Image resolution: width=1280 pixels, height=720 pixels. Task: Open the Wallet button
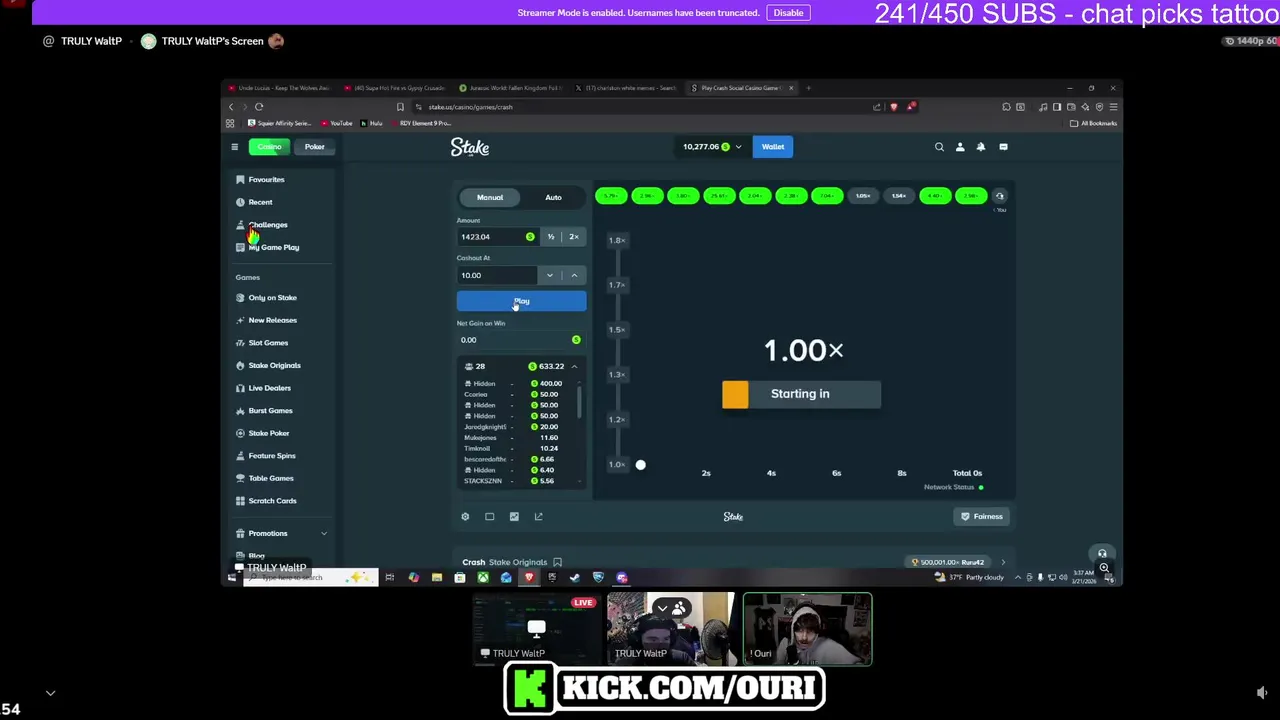773,147
